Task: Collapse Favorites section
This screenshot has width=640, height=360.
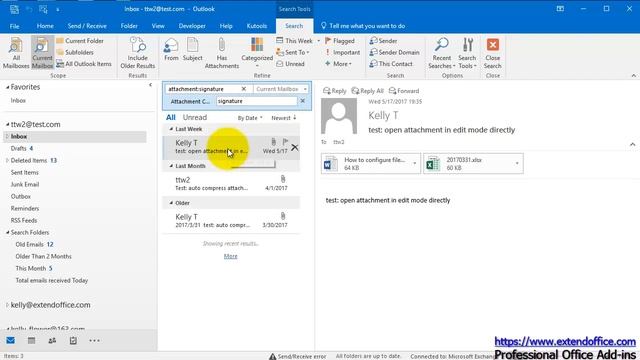Action: click(7, 87)
